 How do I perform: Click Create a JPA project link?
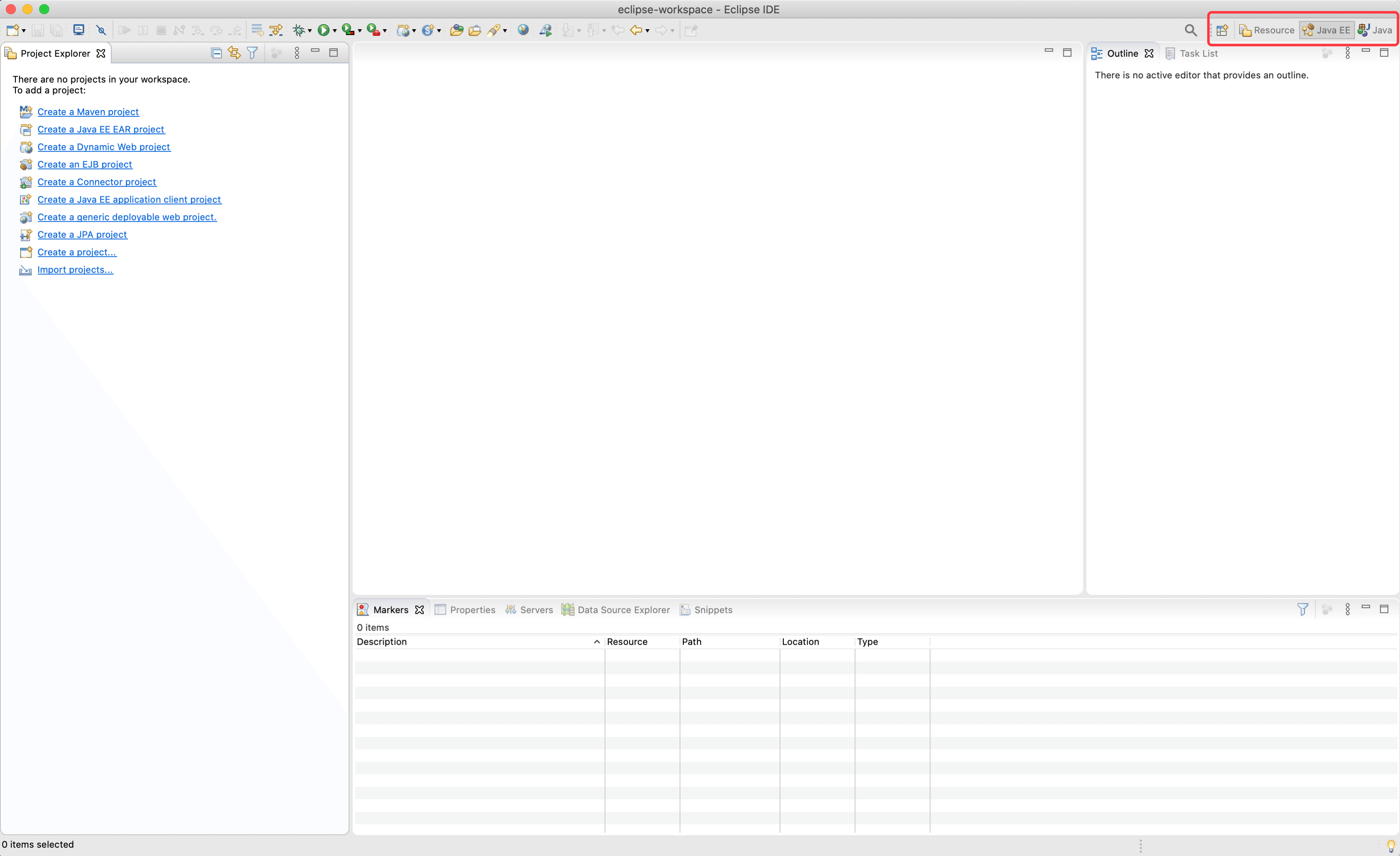click(x=82, y=235)
